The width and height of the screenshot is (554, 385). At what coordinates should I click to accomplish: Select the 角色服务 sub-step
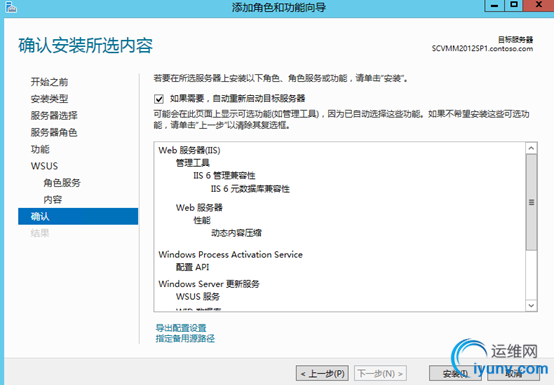(x=62, y=183)
